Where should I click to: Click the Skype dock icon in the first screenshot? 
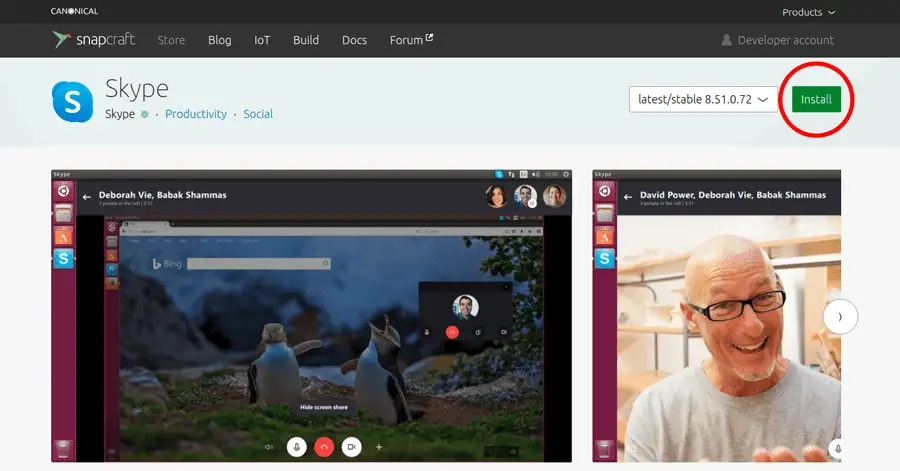[64, 259]
